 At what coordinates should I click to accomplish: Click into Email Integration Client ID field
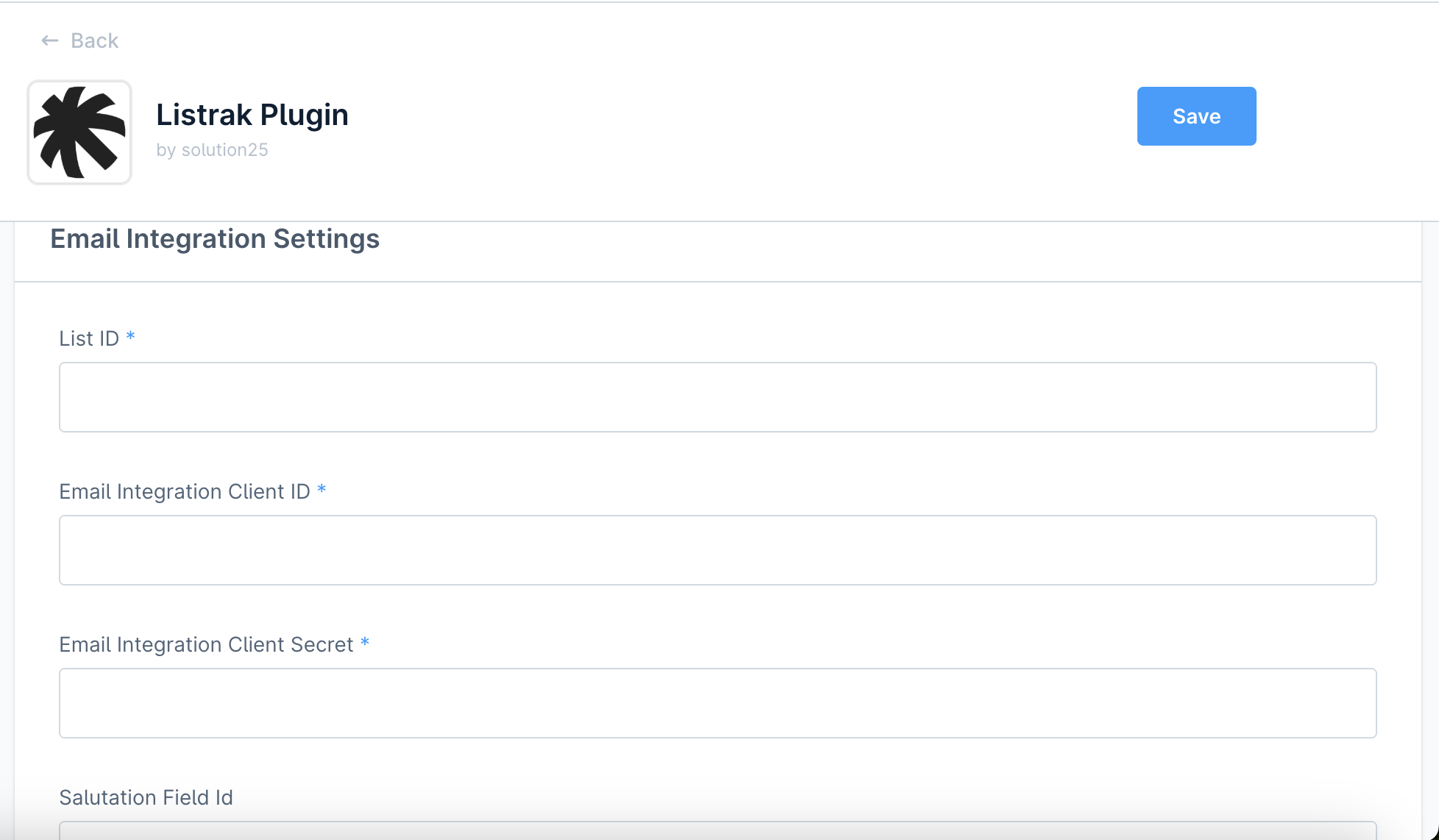click(717, 550)
